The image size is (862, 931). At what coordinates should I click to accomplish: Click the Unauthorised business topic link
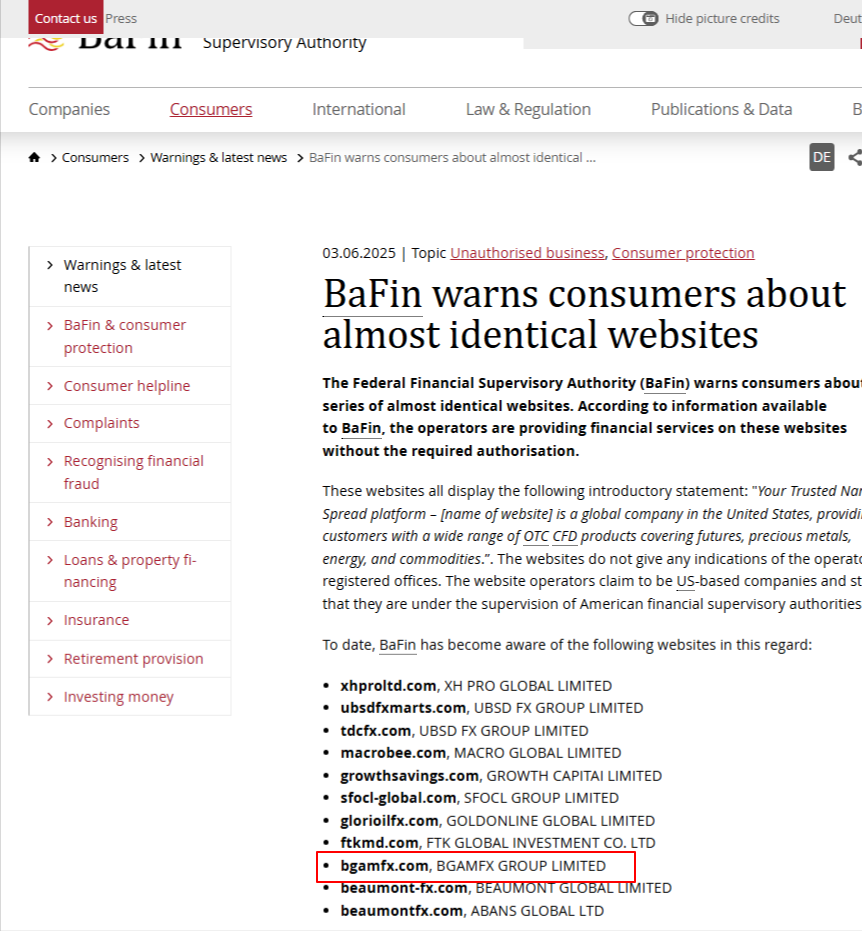(527, 253)
